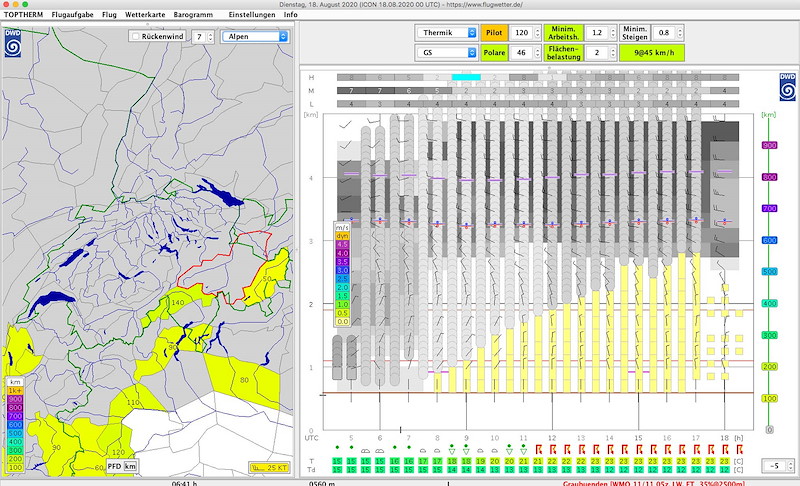Image resolution: width=800 pixels, height=486 pixels.
Task: Click the 25 KT wind barb indicator
Action: point(269,467)
